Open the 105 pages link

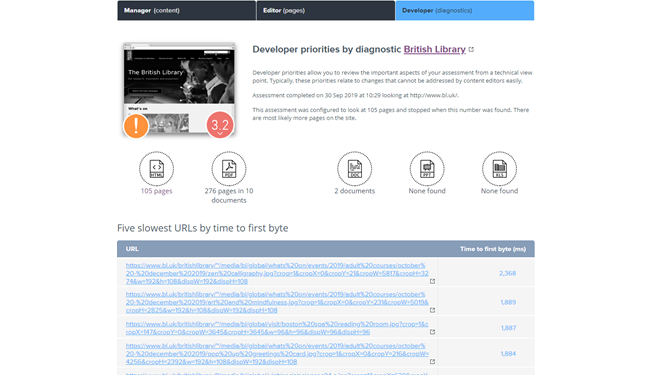(x=156, y=191)
